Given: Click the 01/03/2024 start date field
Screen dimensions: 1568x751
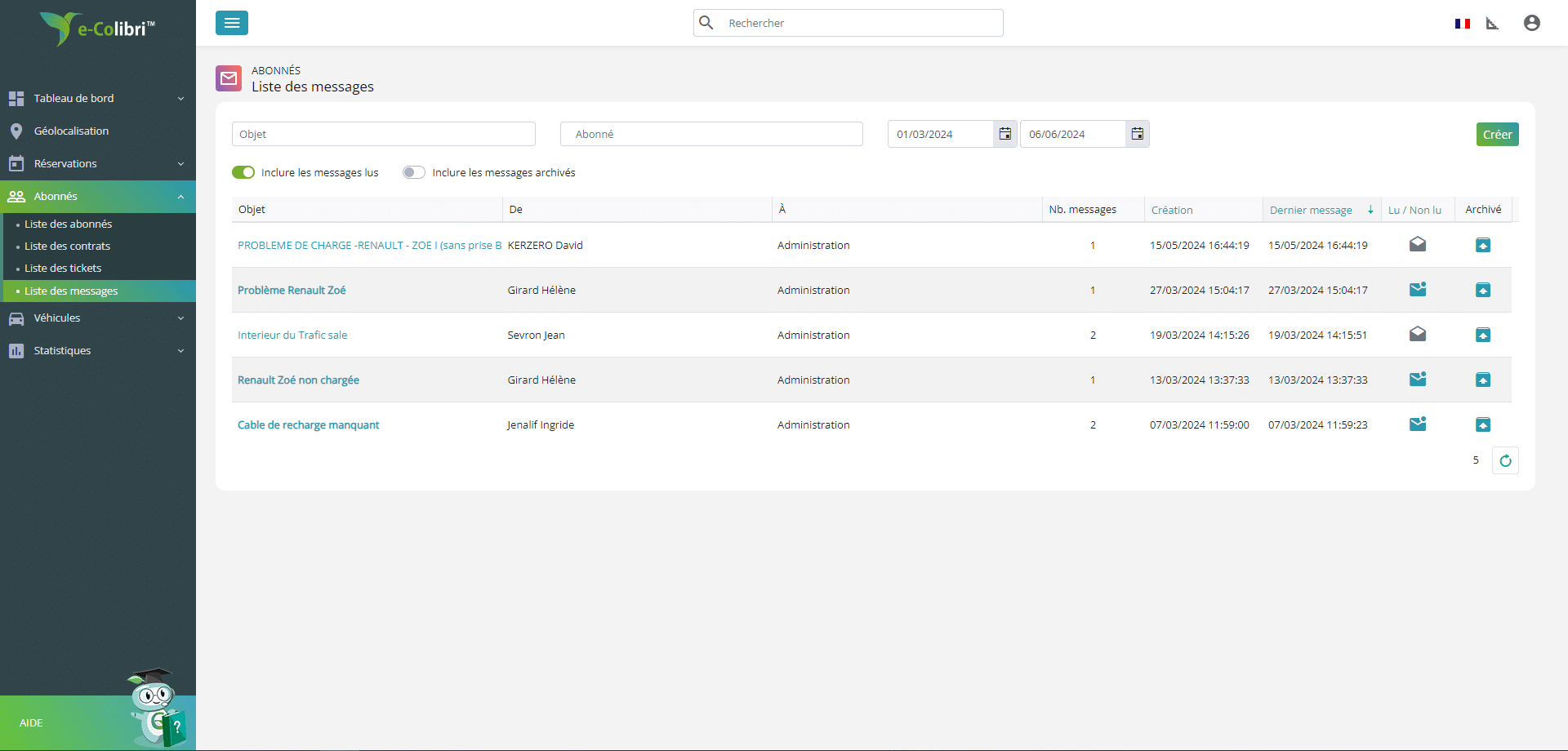Looking at the screenshot, I should (x=941, y=134).
